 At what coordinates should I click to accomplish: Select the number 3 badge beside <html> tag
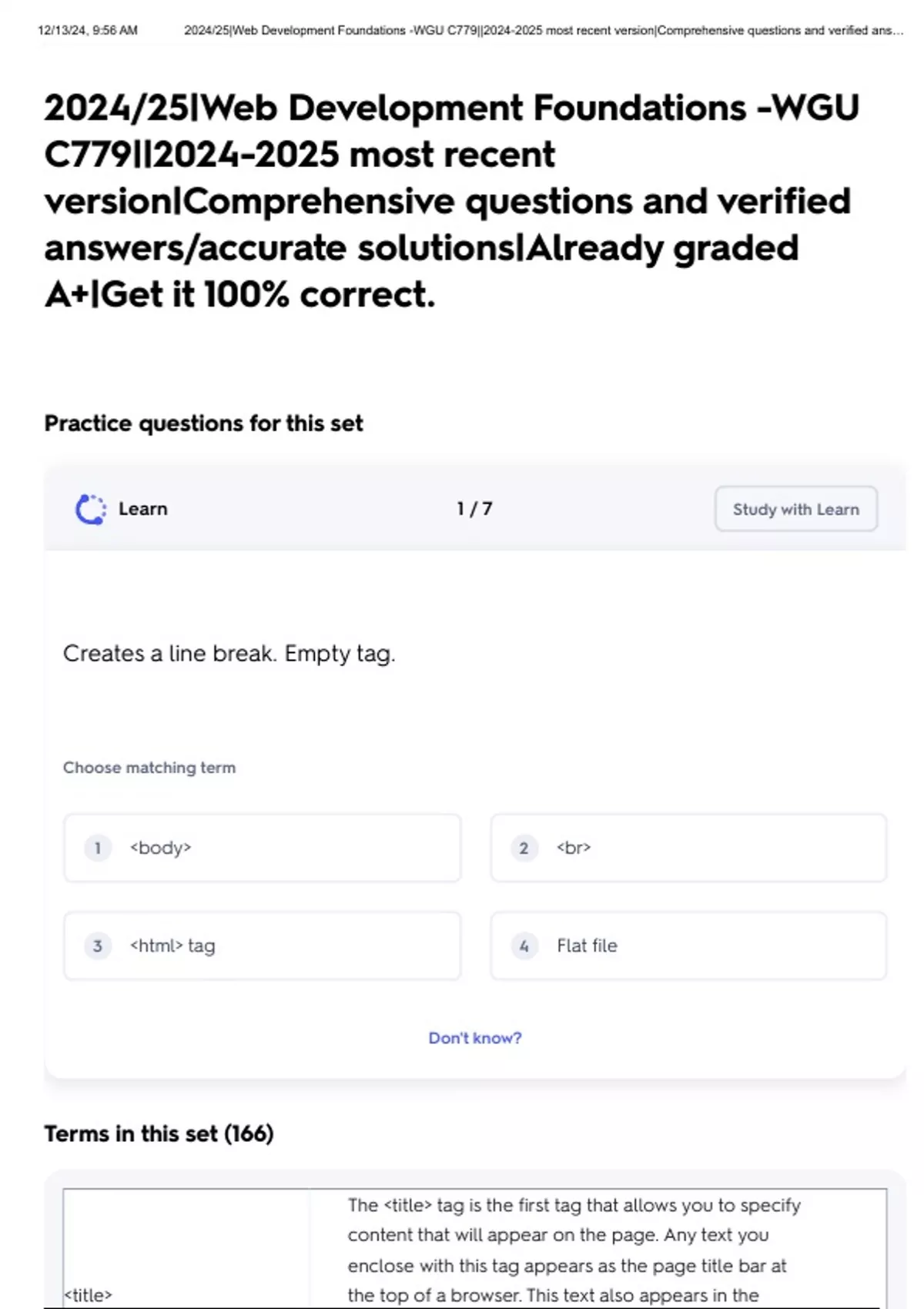click(98, 946)
